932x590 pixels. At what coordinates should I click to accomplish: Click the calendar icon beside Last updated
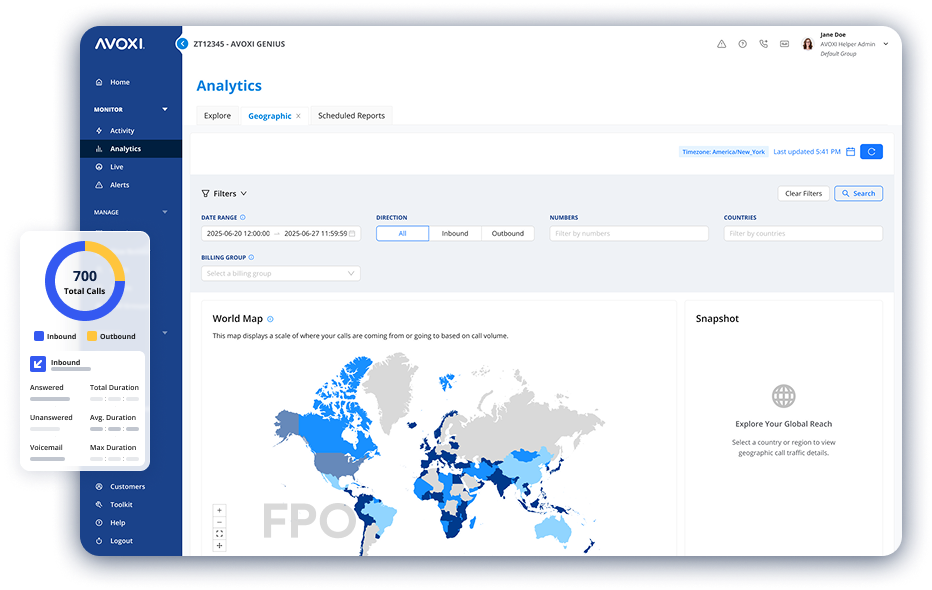850,152
